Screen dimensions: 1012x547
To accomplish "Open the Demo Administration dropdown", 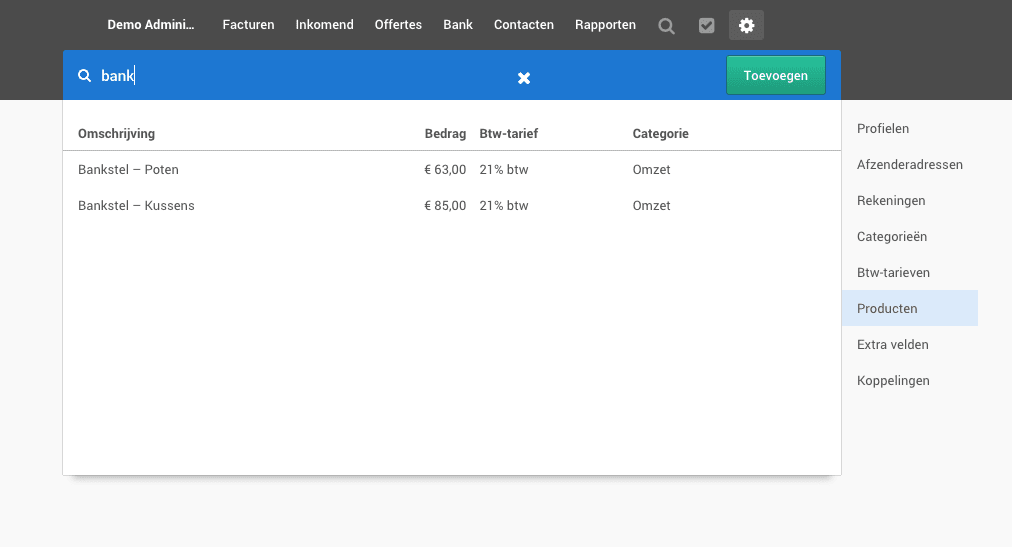I will coord(152,25).
